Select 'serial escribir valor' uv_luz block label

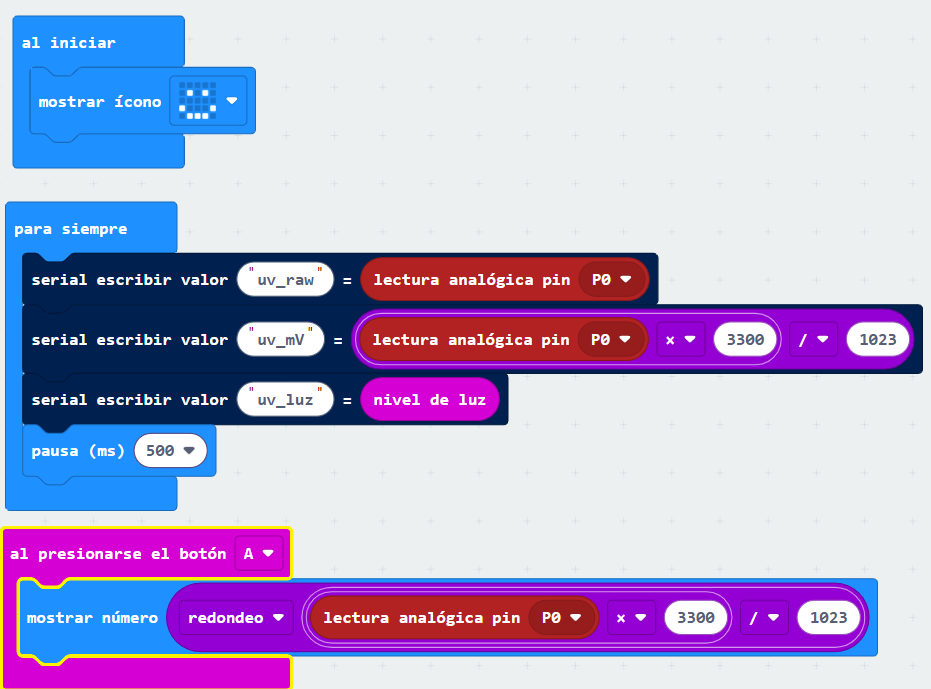pyautogui.click(x=129, y=400)
